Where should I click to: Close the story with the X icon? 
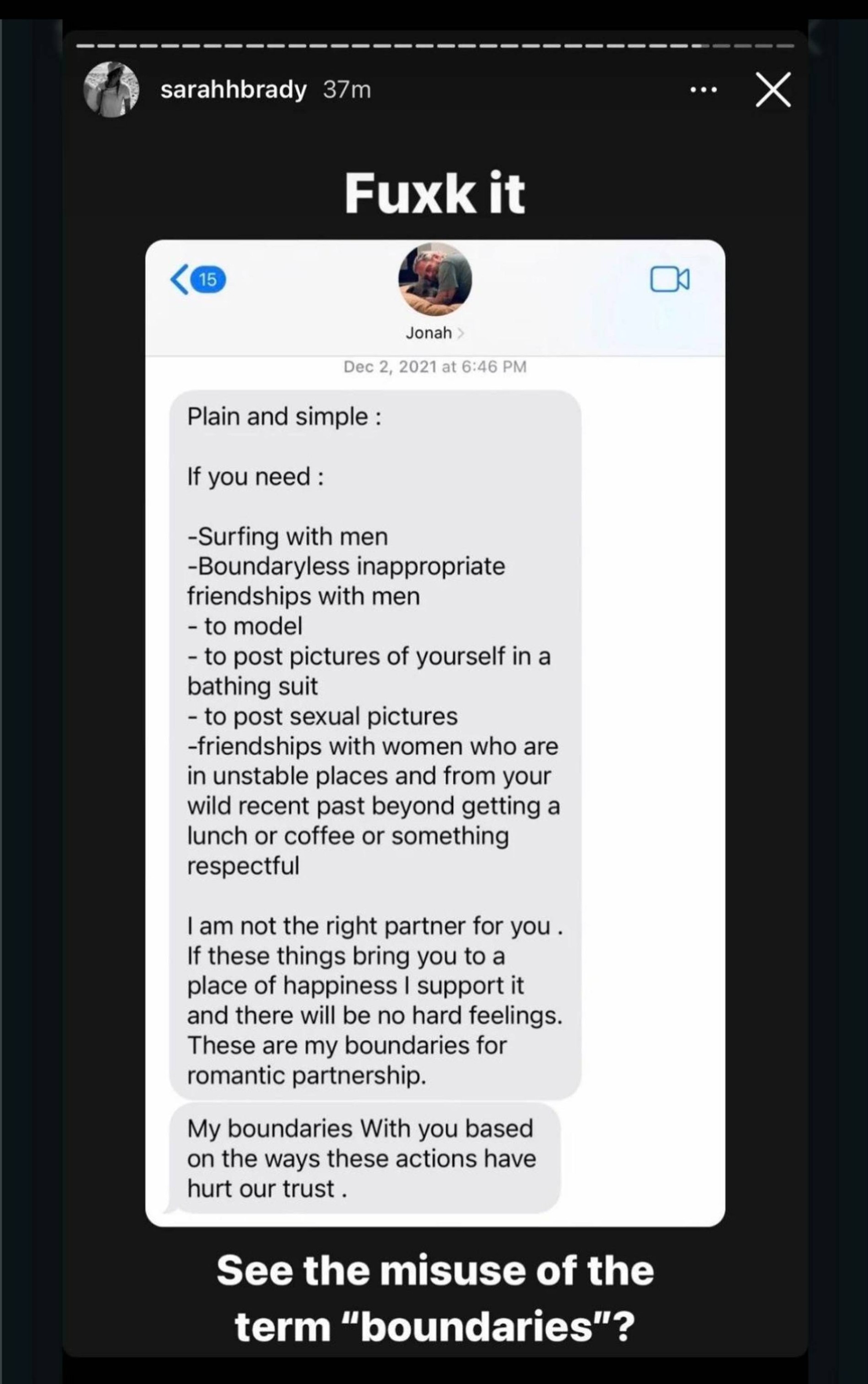coord(773,90)
